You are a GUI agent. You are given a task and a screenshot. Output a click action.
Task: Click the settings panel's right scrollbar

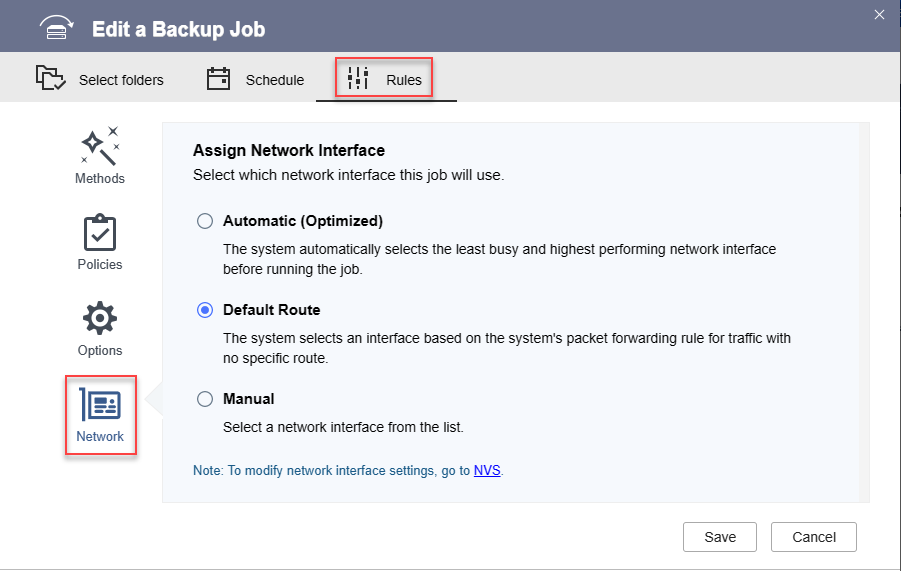tap(864, 310)
